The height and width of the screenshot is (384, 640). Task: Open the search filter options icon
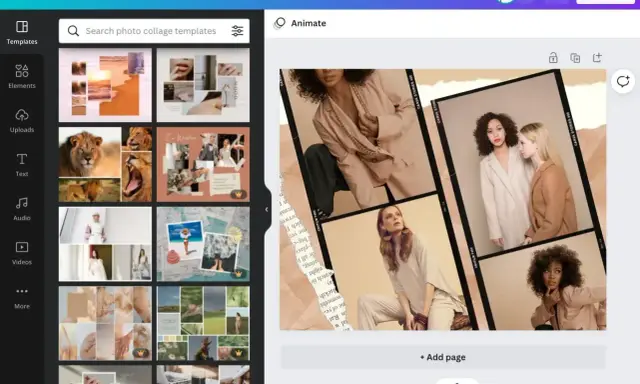pos(237,31)
